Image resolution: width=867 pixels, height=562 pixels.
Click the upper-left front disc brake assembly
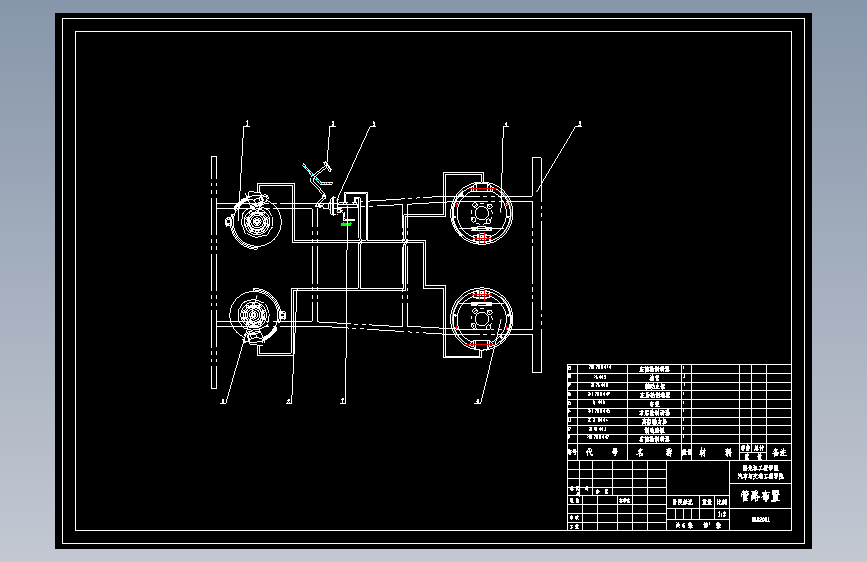coord(255,221)
